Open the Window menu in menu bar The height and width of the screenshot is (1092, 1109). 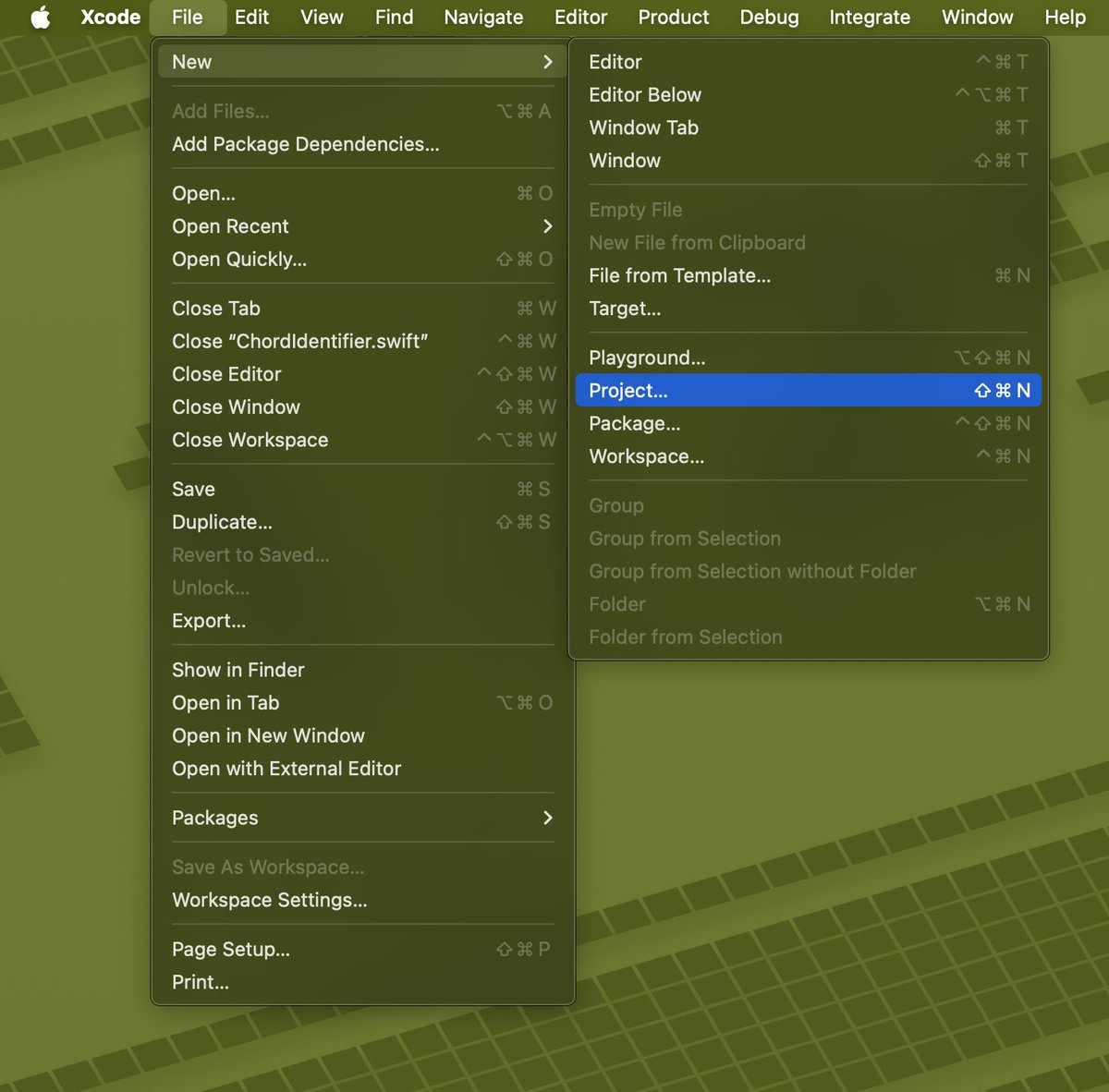click(x=978, y=18)
